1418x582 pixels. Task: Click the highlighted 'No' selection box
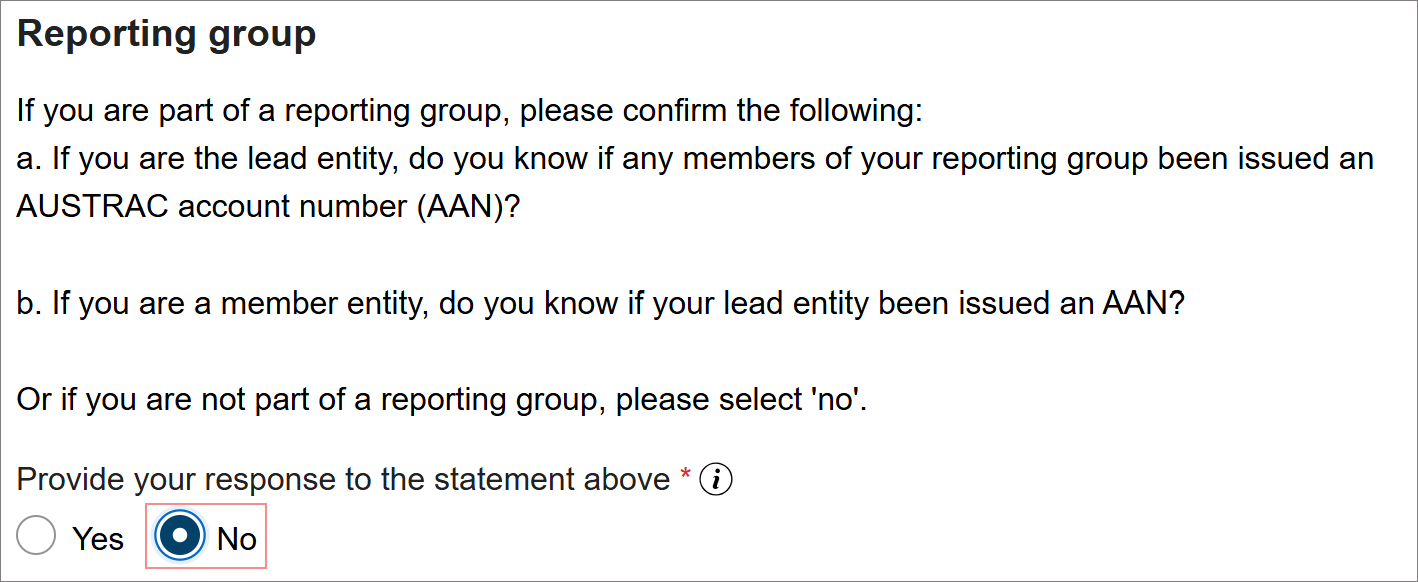tap(205, 535)
